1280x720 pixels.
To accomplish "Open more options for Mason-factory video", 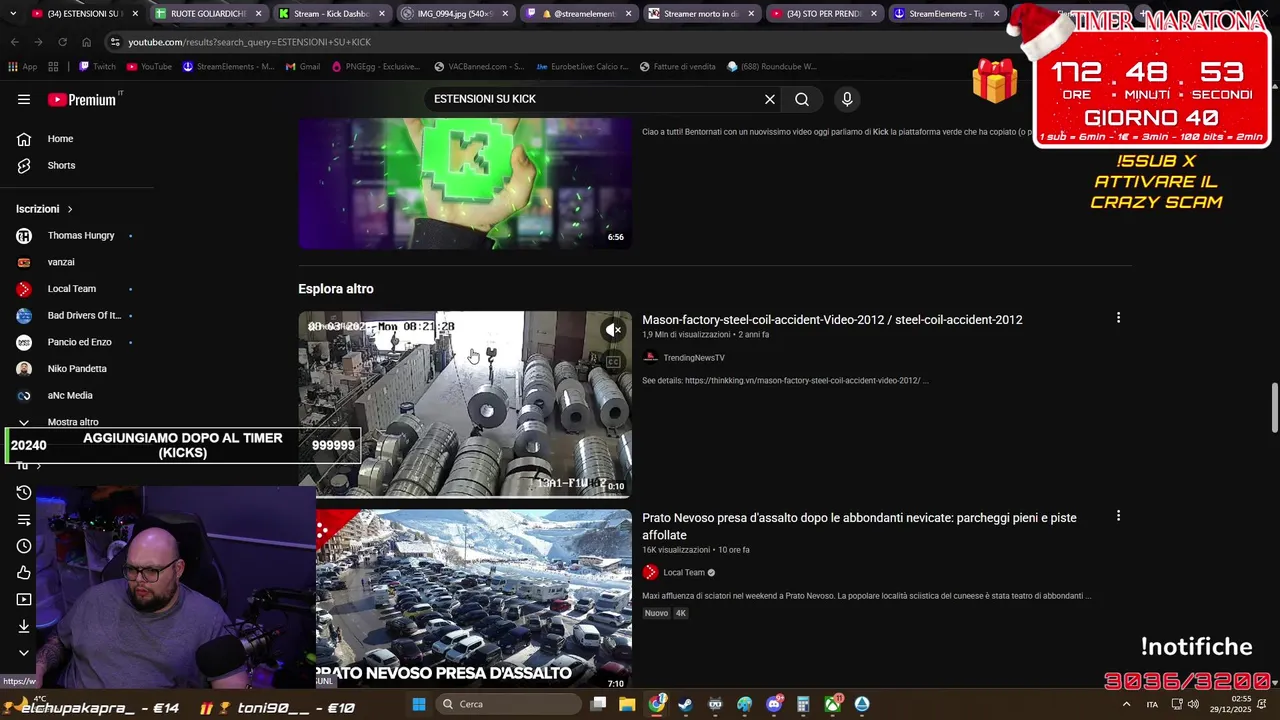I will click(1118, 318).
